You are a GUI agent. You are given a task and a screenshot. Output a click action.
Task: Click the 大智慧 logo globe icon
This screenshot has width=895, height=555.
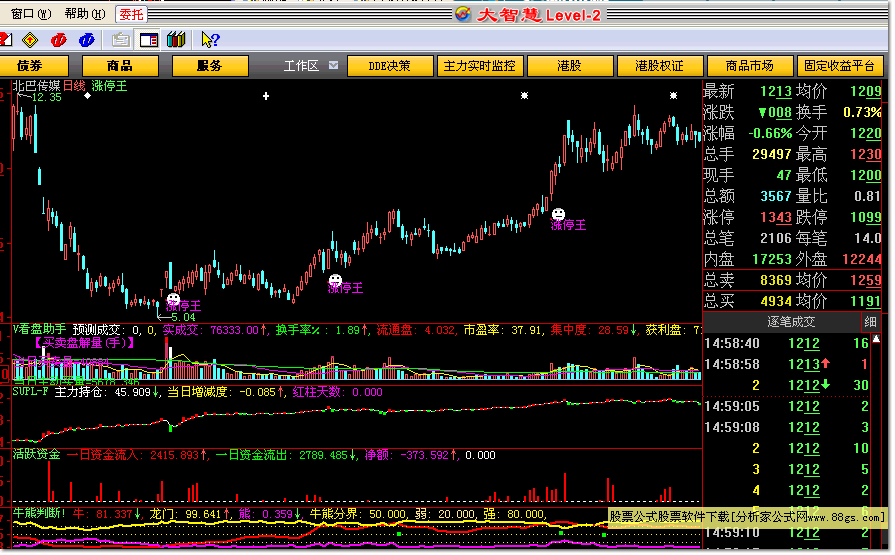pyautogui.click(x=463, y=14)
